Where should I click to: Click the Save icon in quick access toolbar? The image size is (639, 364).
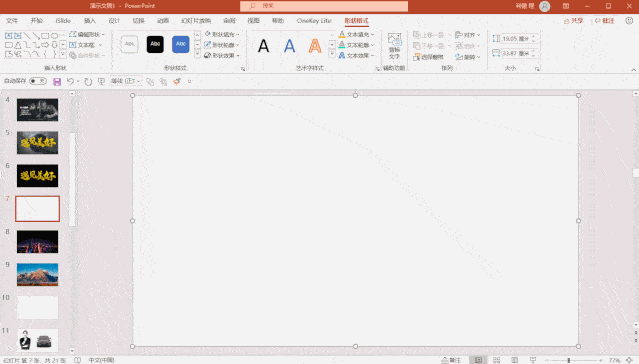pyautogui.click(x=57, y=82)
